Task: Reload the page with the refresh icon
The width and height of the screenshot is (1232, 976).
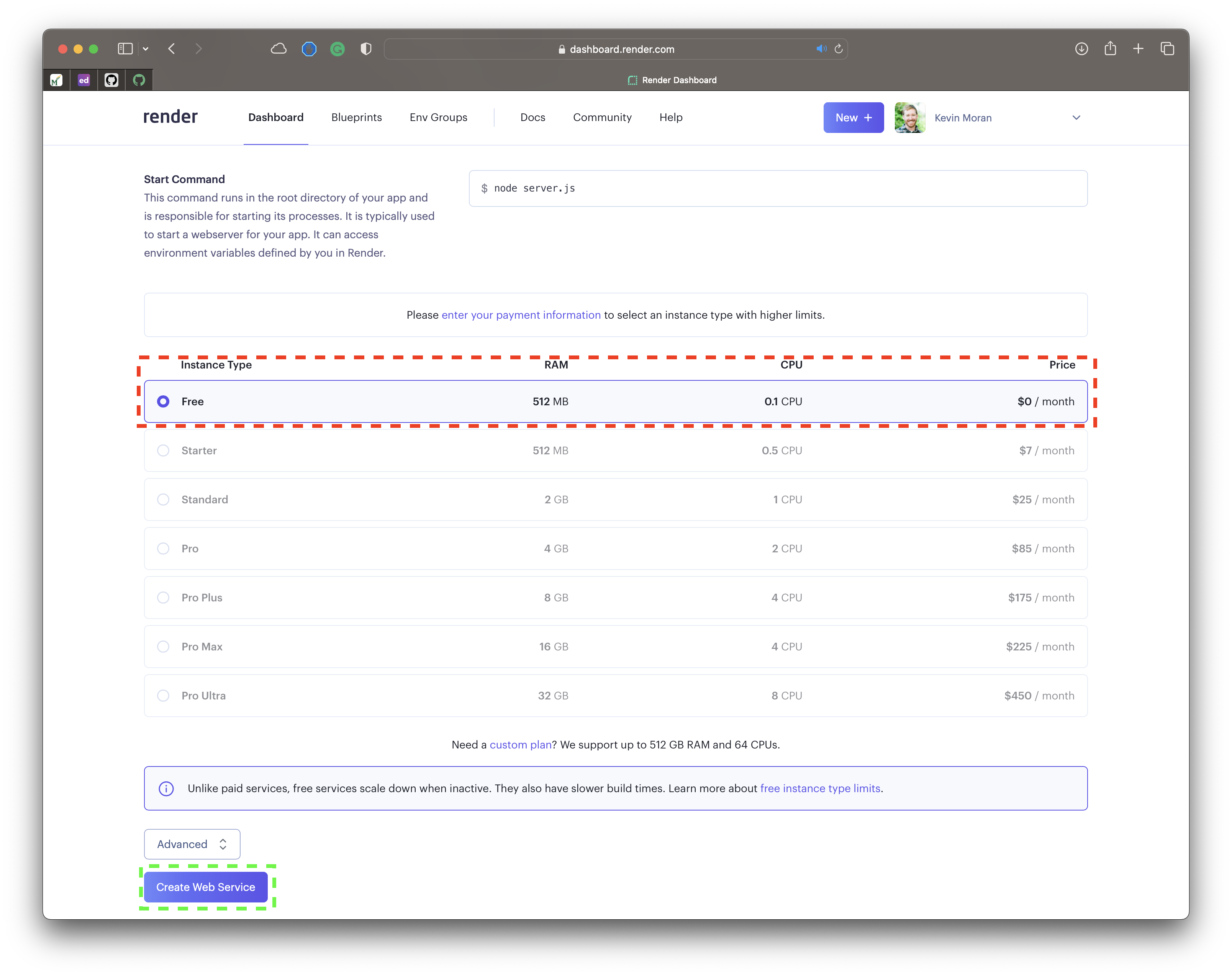Action: [x=839, y=49]
